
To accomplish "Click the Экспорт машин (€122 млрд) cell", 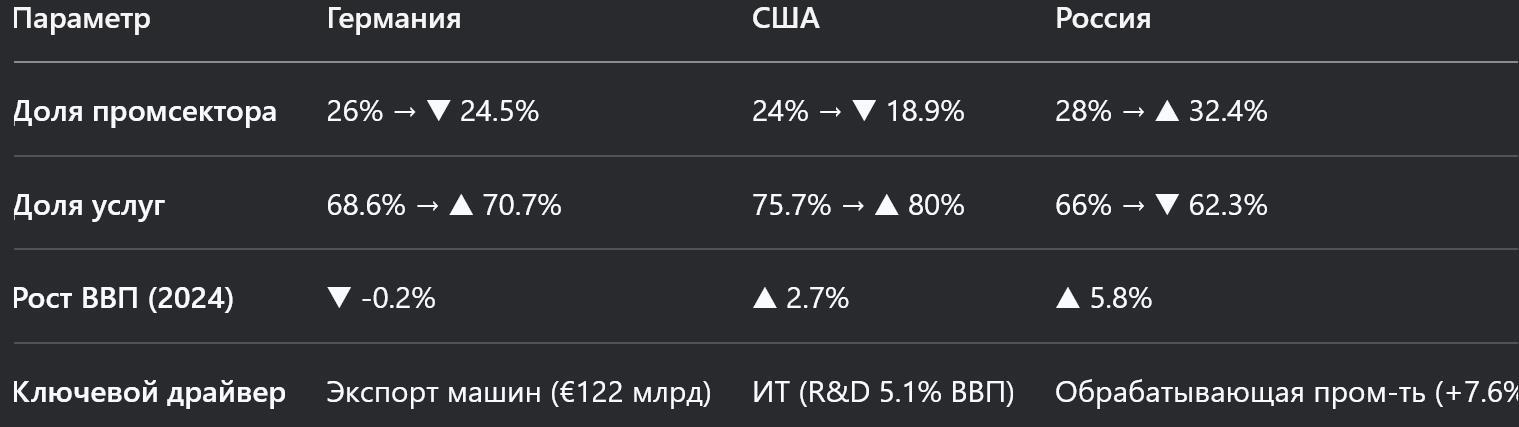I will 519,392.
